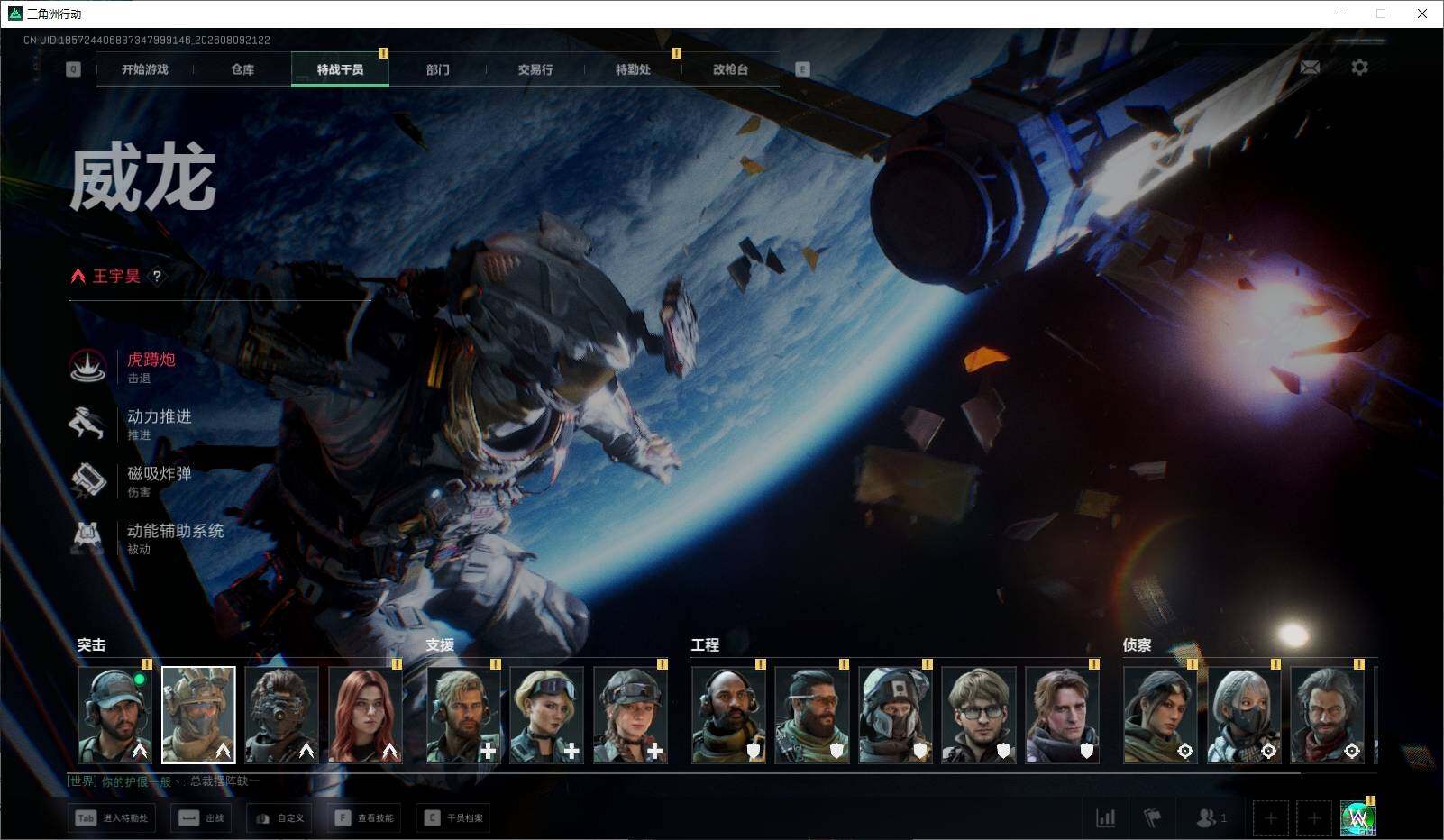Select the 特战干员 tab
Screen dimensions: 1444x840
[x=340, y=69]
